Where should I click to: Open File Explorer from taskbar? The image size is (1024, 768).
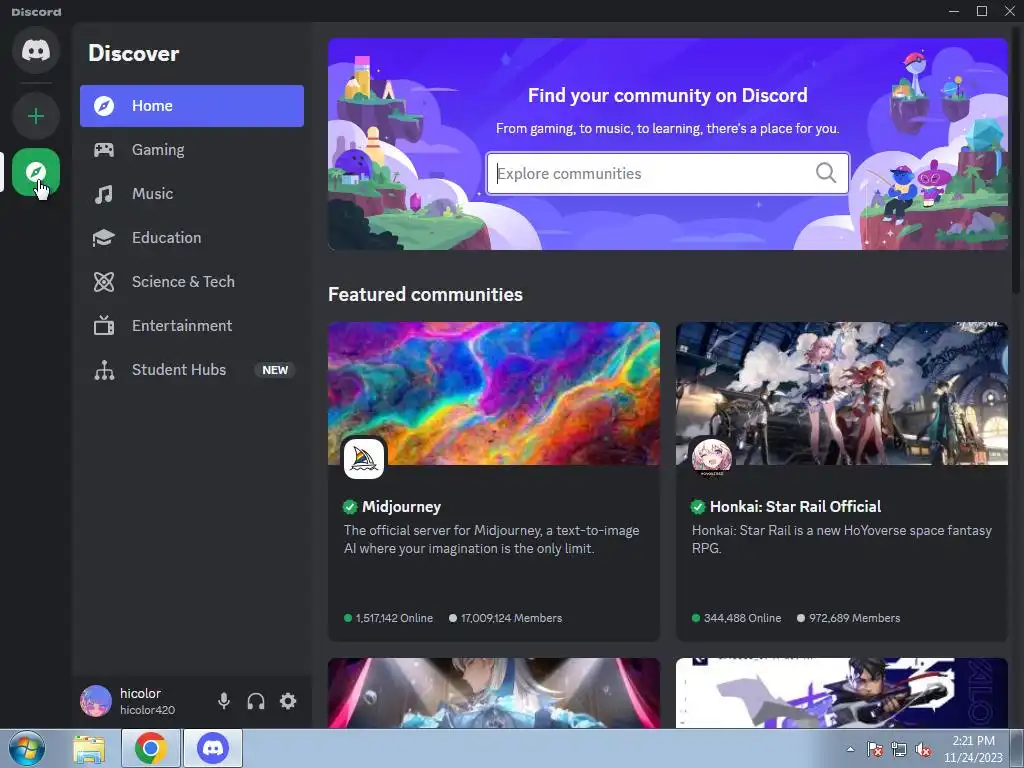89,748
